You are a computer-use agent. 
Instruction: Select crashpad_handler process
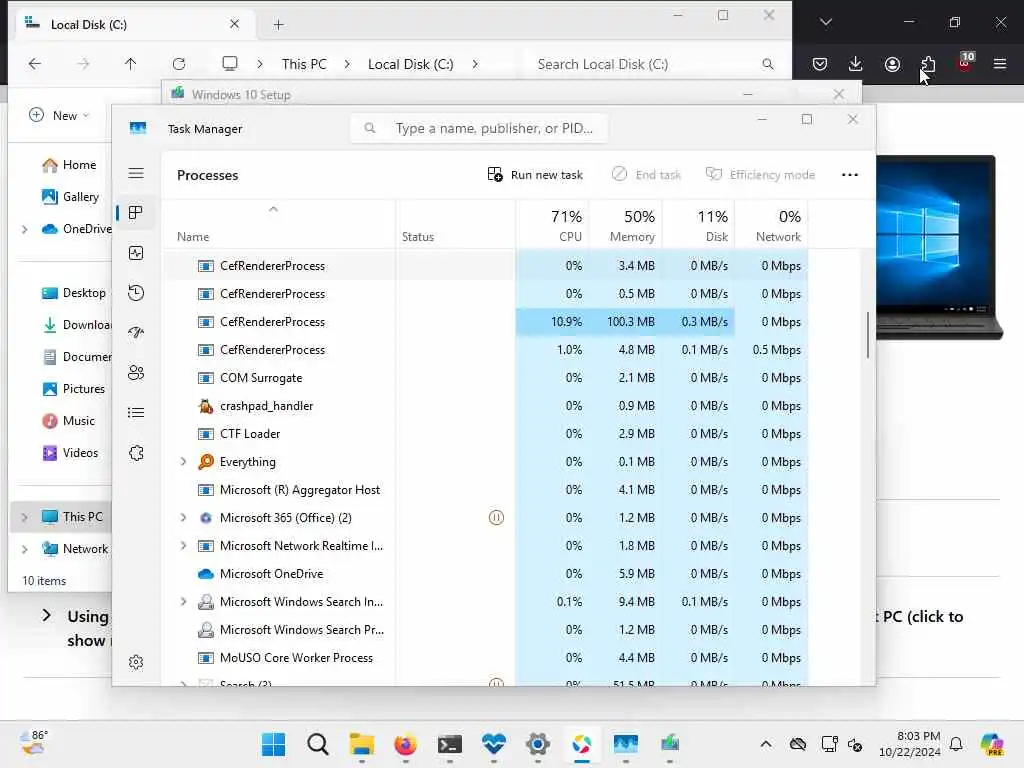[x=485, y=406]
